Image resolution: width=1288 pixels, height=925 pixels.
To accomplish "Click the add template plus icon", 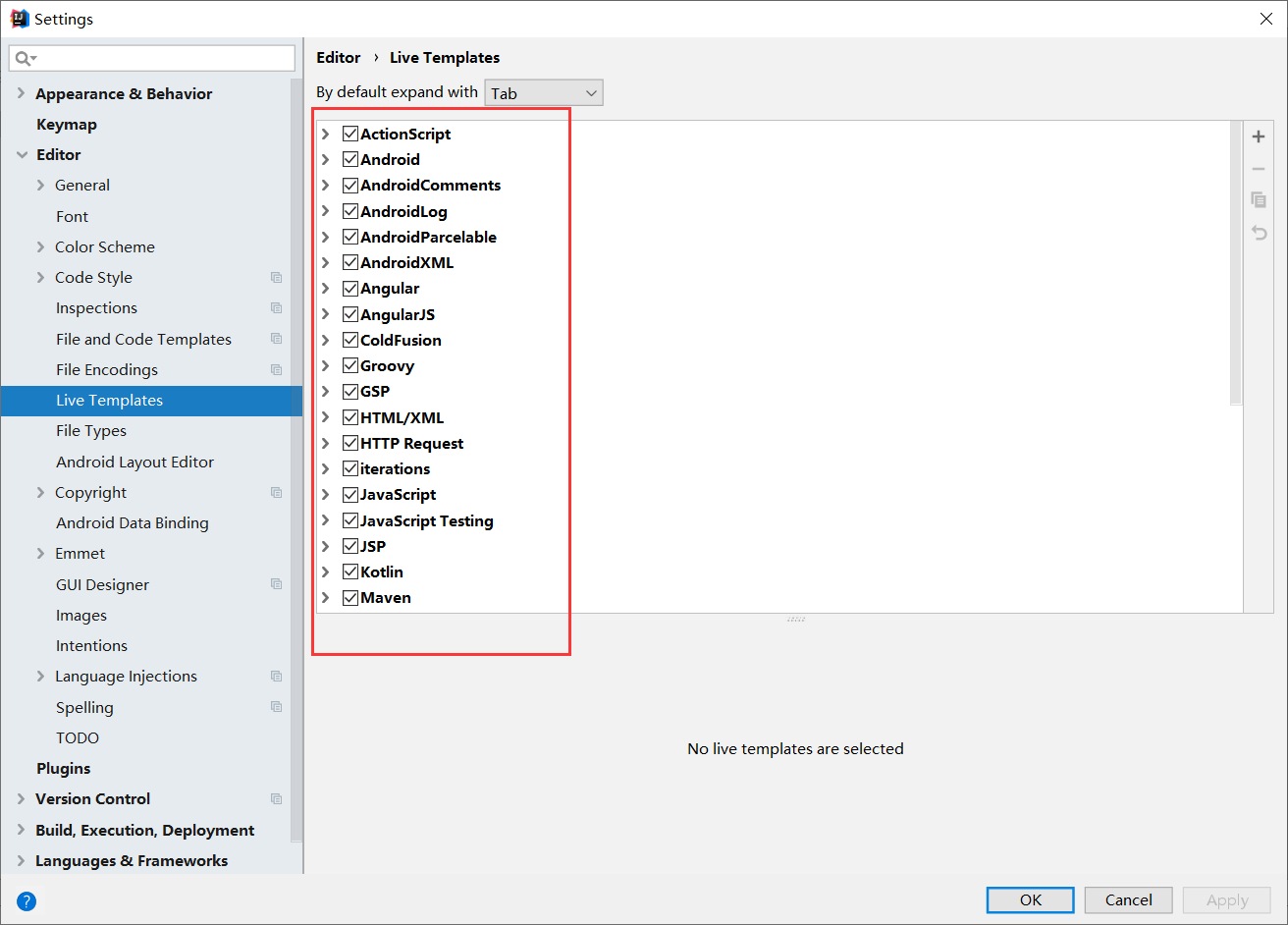I will [1259, 136].
